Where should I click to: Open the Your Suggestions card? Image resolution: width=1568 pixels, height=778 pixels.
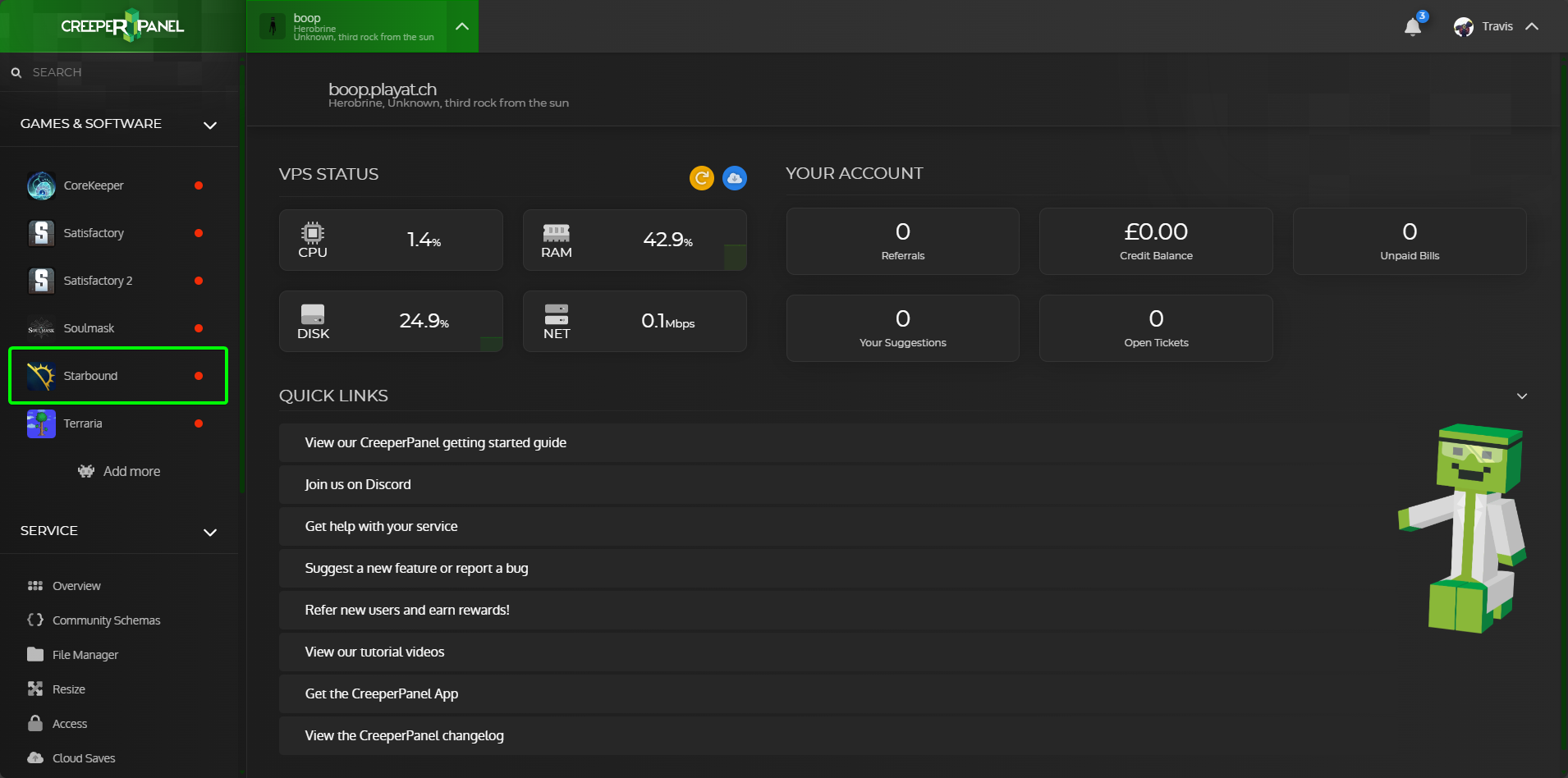[x=902, y=328]
